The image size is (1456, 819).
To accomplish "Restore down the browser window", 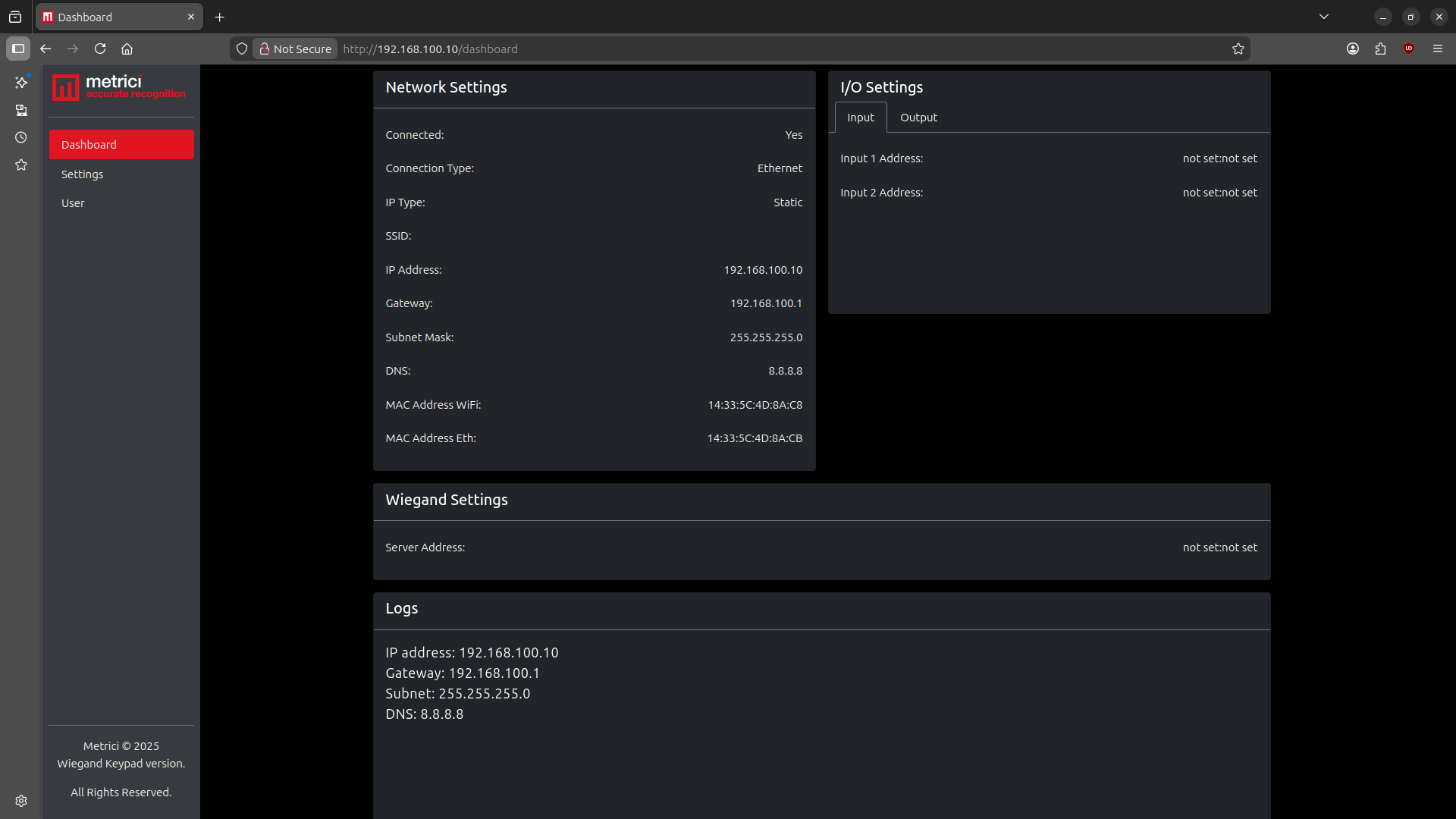I will click(1411, 17).
